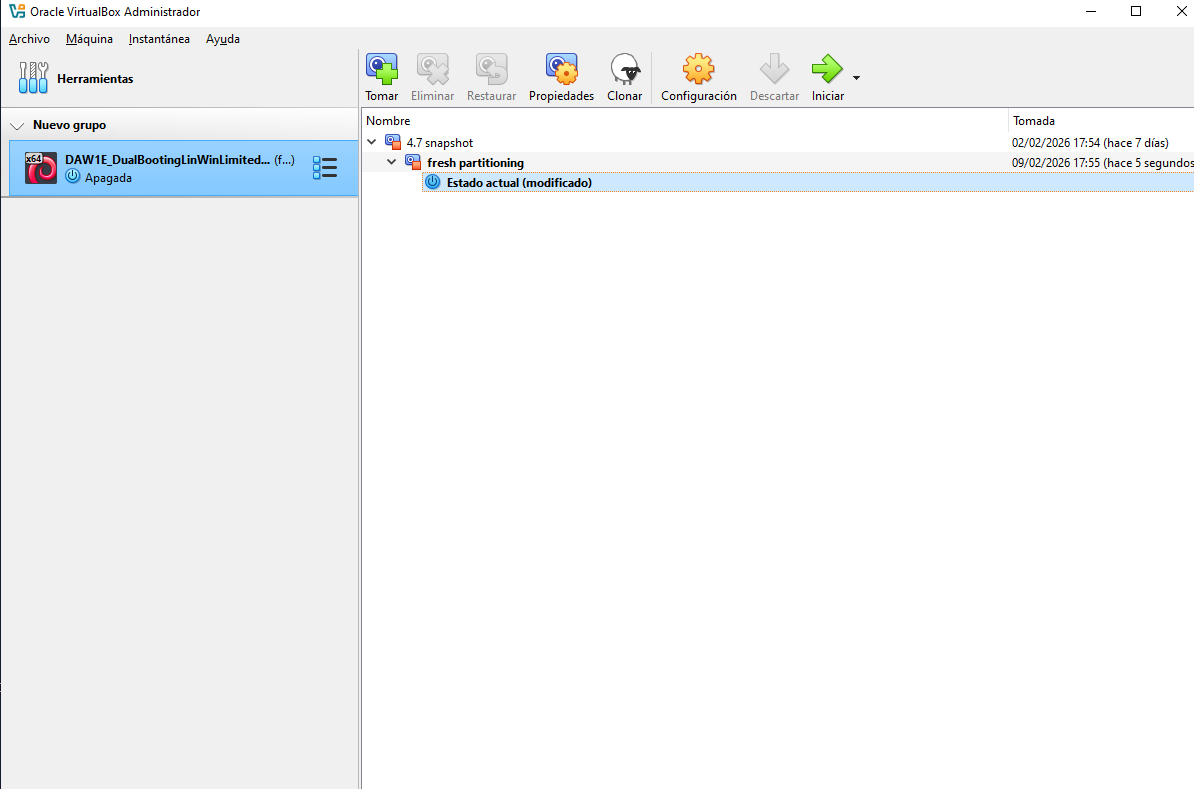Open the Iniciar start mode dropdown arrow

pyautogui.click(x=857, y=78)
